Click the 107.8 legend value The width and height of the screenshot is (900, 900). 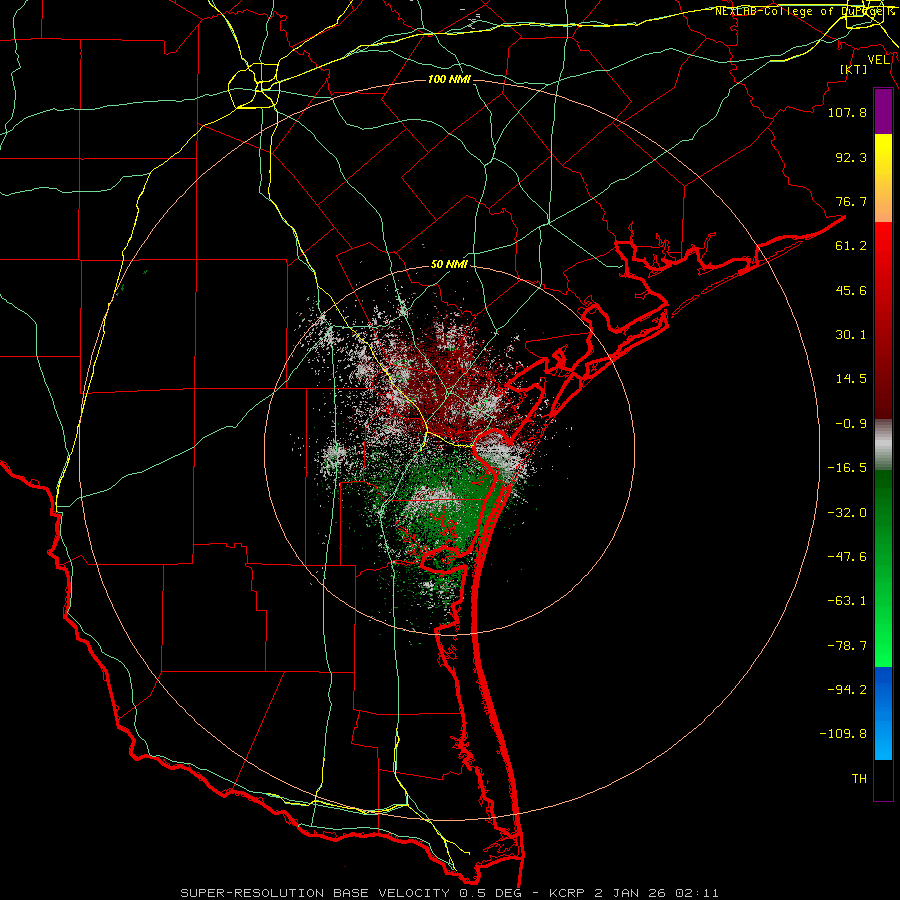coord(847,112)
